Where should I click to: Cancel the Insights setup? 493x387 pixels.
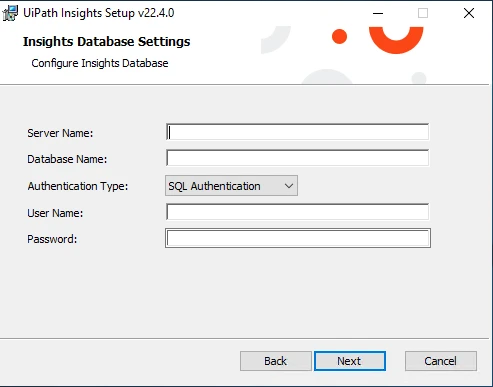click(x=441, y=361)
